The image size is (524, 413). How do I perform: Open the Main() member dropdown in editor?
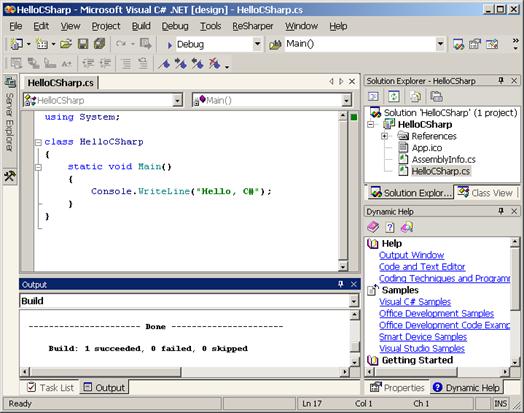point(347,100)
